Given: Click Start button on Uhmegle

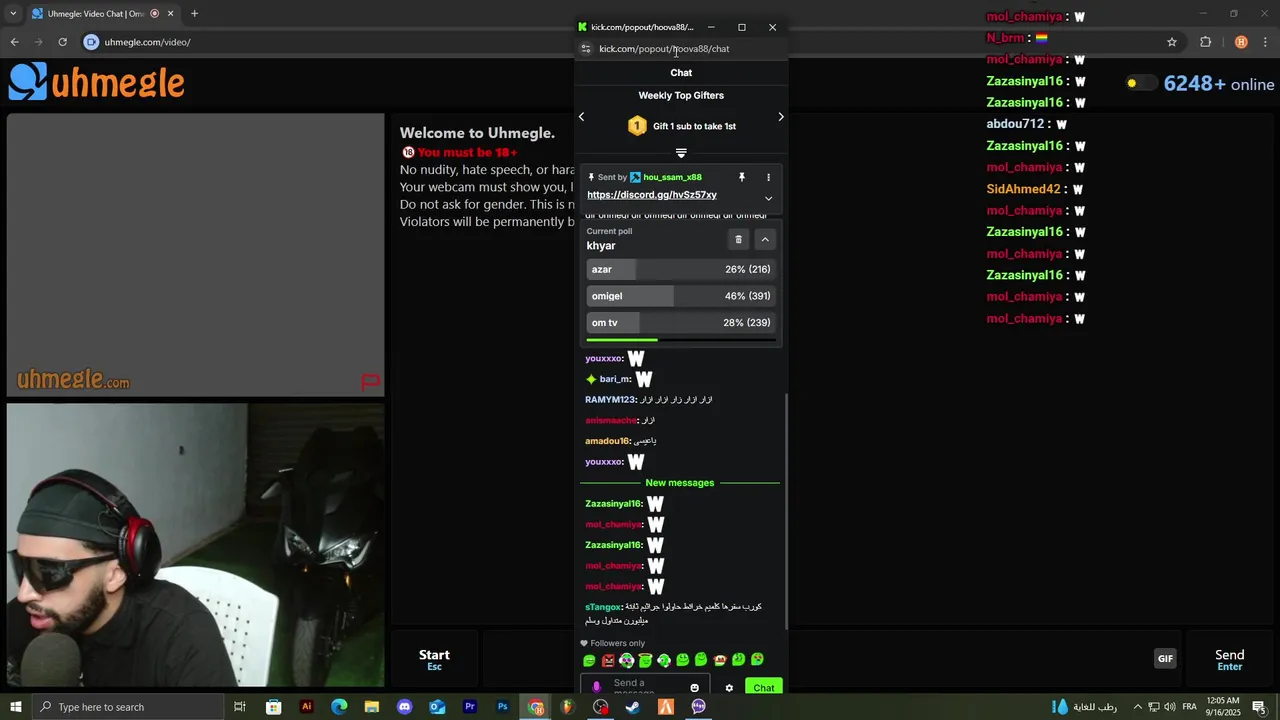Looking at the screenshot, I should click(x=434, y=659).
